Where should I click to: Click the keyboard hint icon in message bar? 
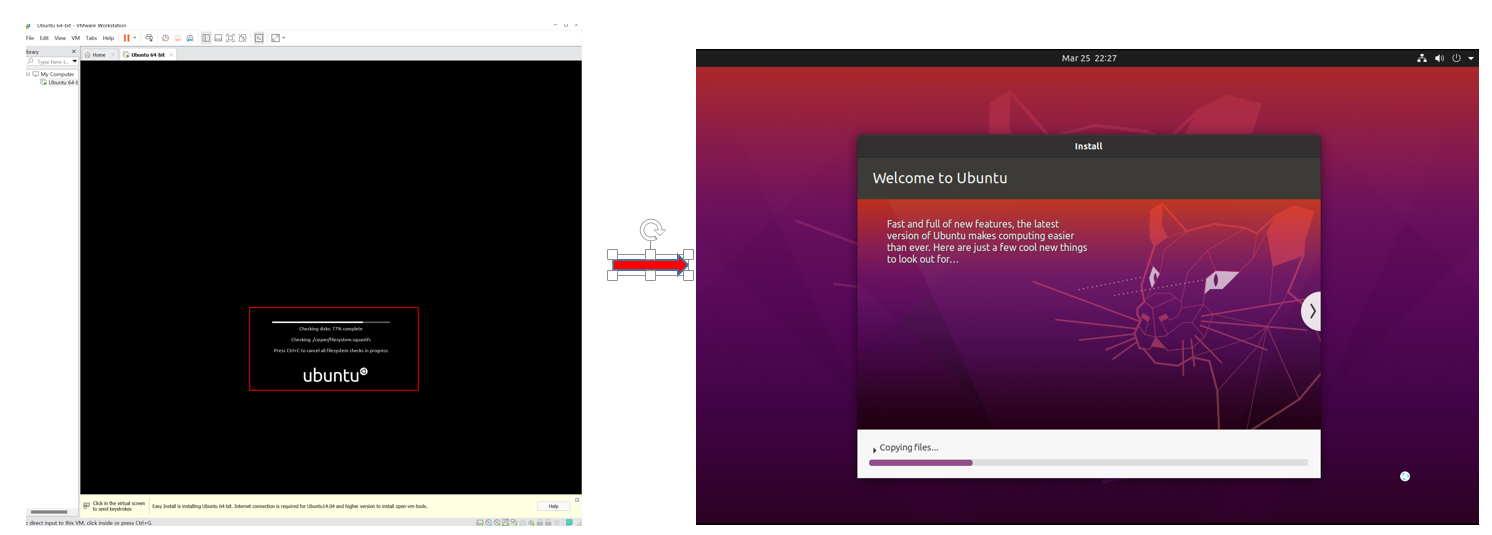86,505
